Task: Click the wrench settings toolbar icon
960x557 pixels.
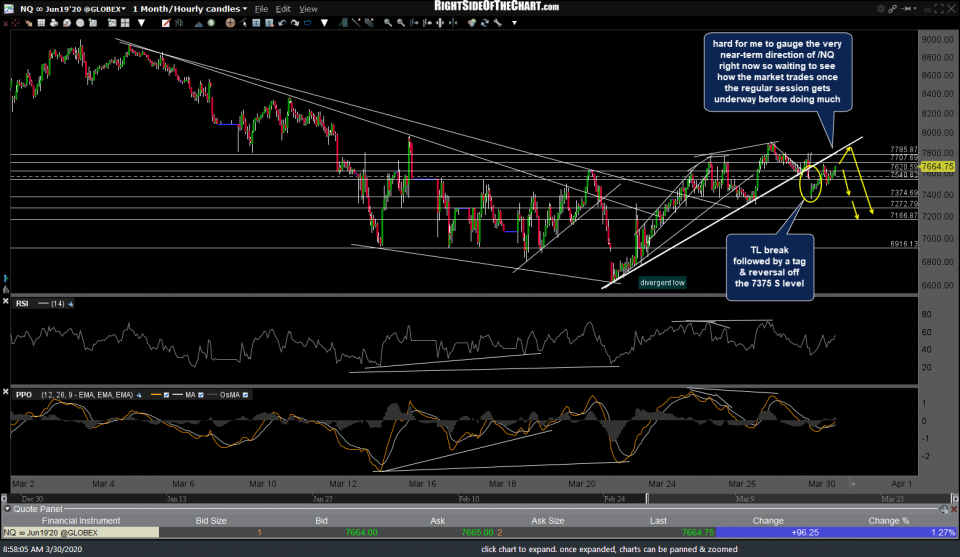Action: 498,23
